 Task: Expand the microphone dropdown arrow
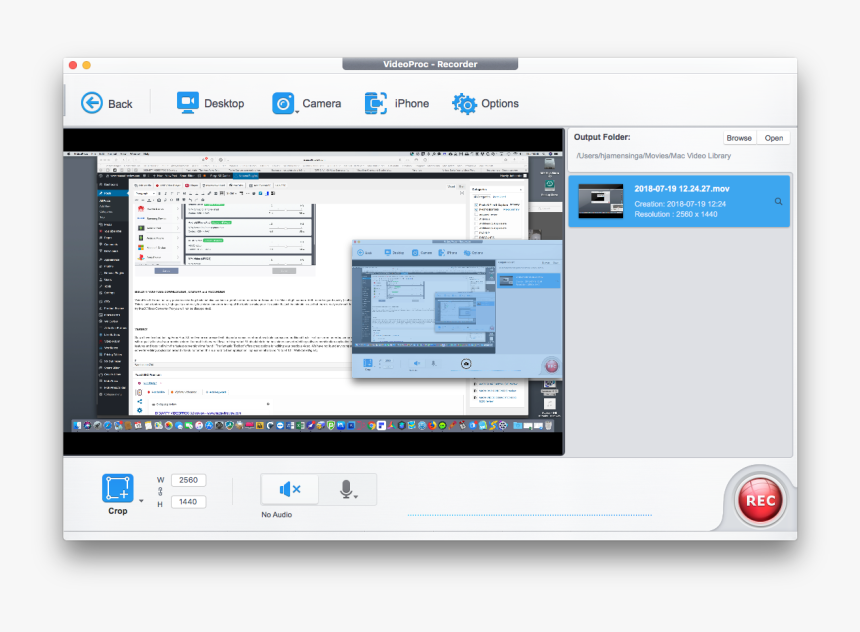pos(356,496)
